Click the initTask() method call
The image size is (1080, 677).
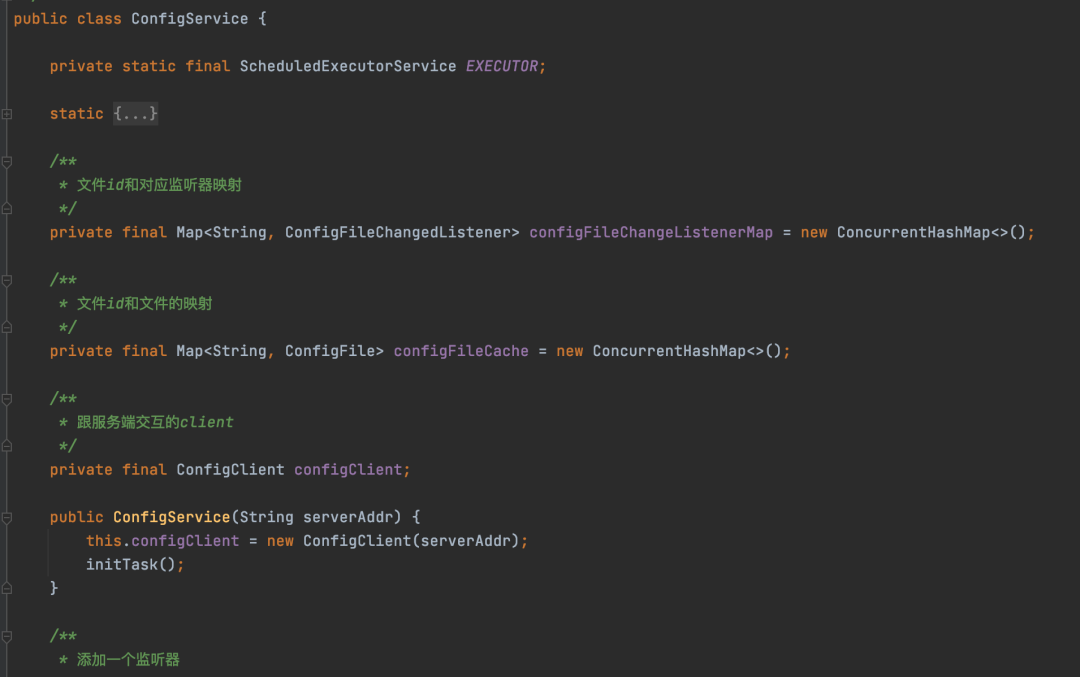tap(131, 565)
